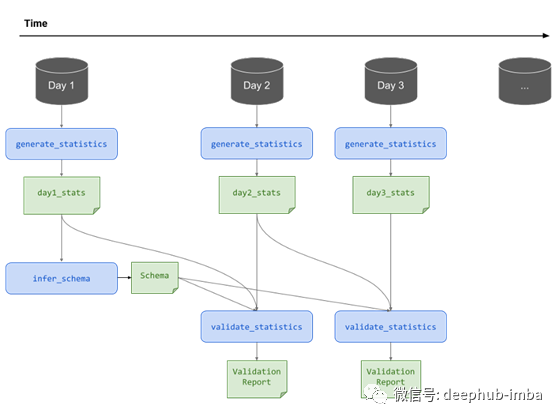This screenshot has width=560, height=420.
Task: Click validate_statistics box below day3_stats
Action: [x=391, y=327]
